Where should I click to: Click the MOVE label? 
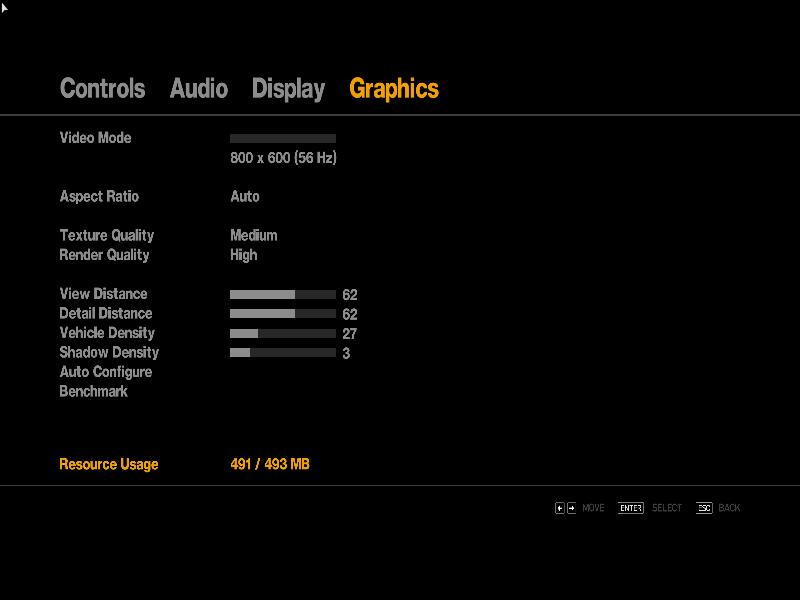(593, 508)
